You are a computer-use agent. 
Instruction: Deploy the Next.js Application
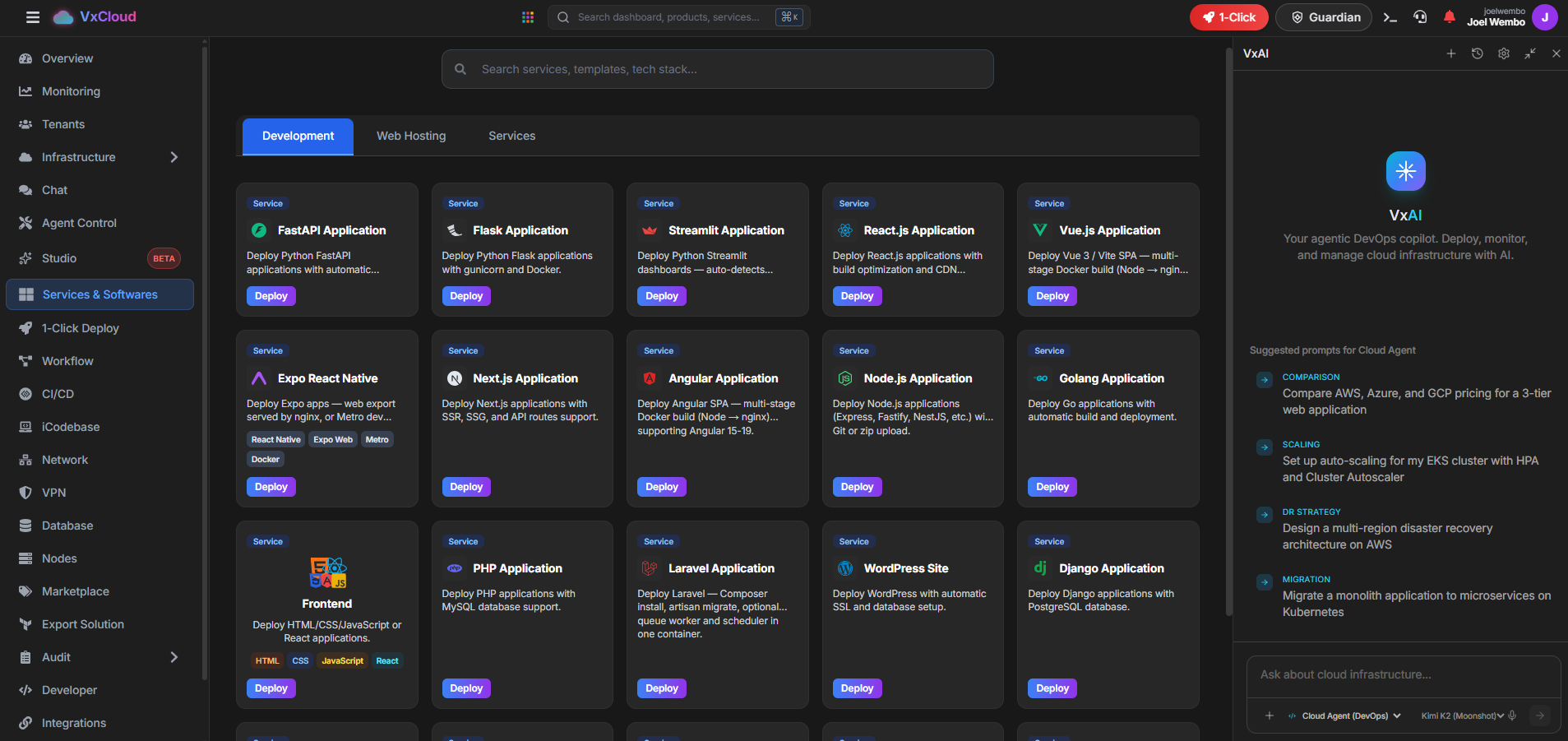[466, 487]
